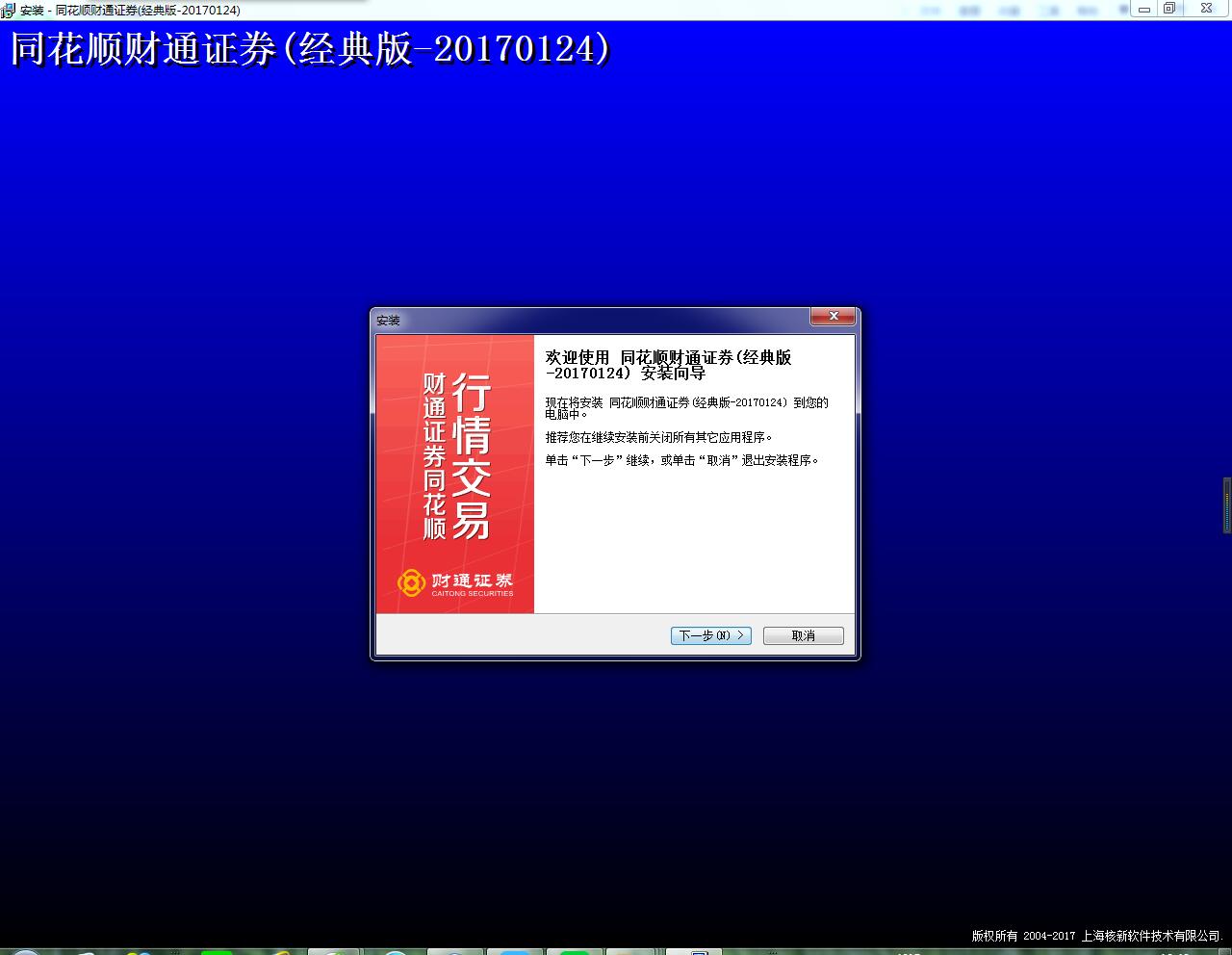The height and width of the screenshot is (955, 1232).
Task: Click the 取消 button to exit setup
Action: tap(803, 635)
